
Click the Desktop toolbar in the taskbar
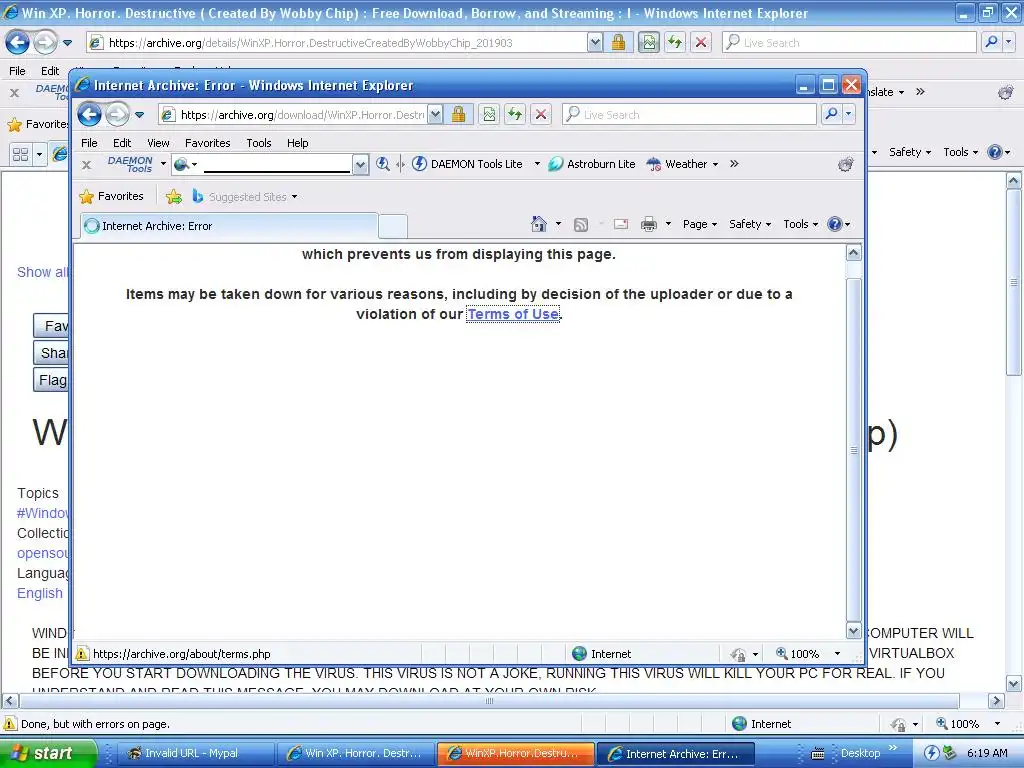(x=860, y=753)
